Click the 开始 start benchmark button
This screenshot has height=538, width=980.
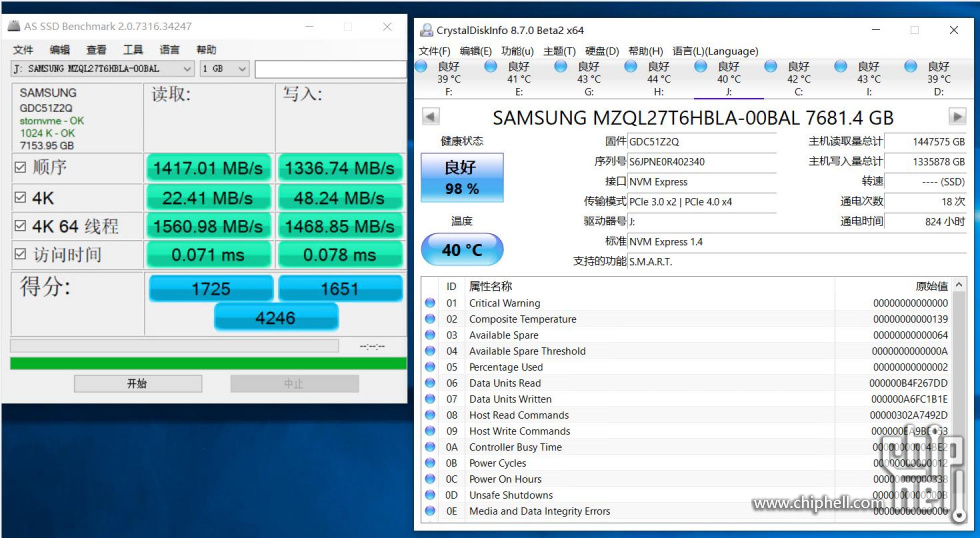(x=138, y=384)
